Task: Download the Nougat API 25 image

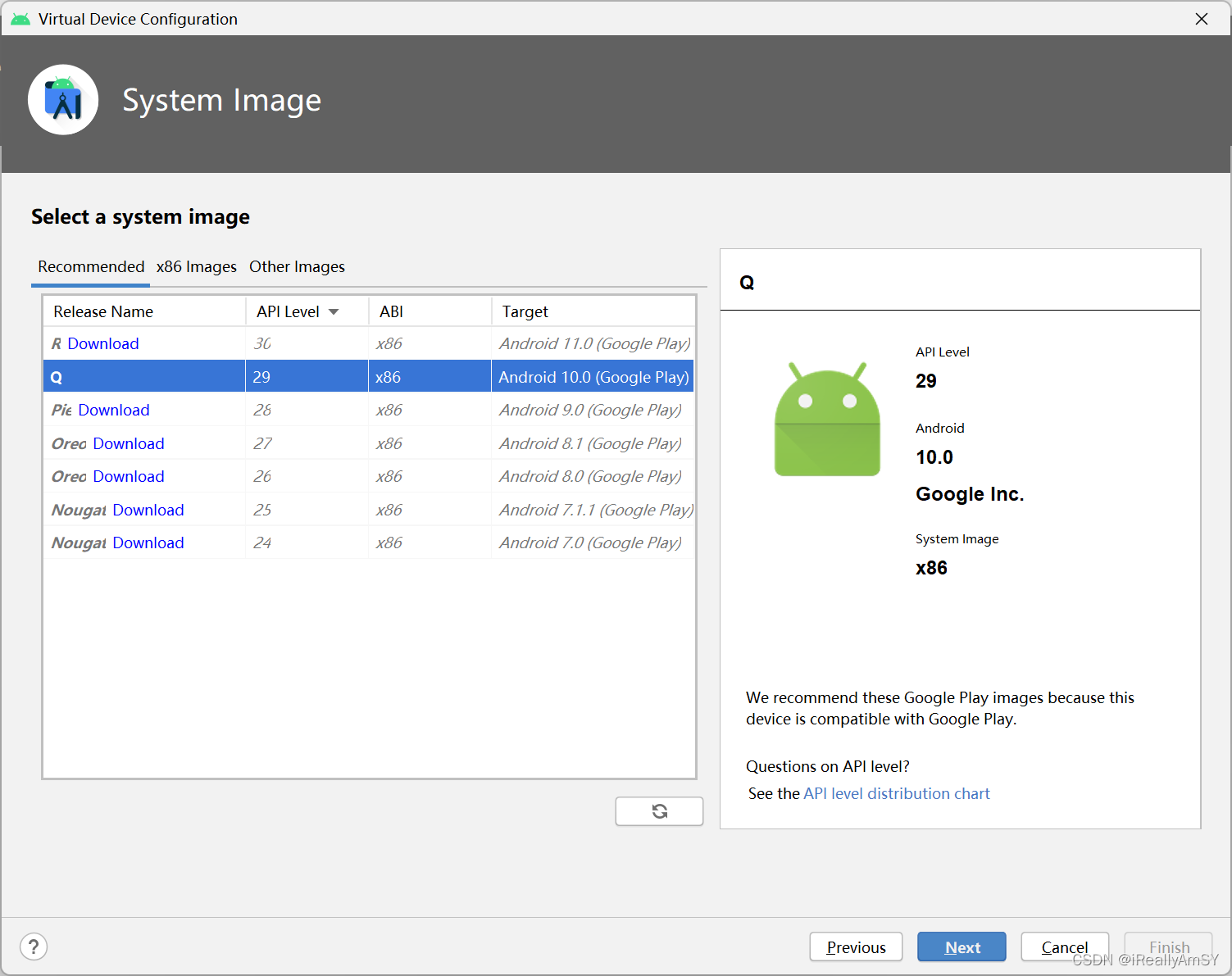Action: click(148, 511)
